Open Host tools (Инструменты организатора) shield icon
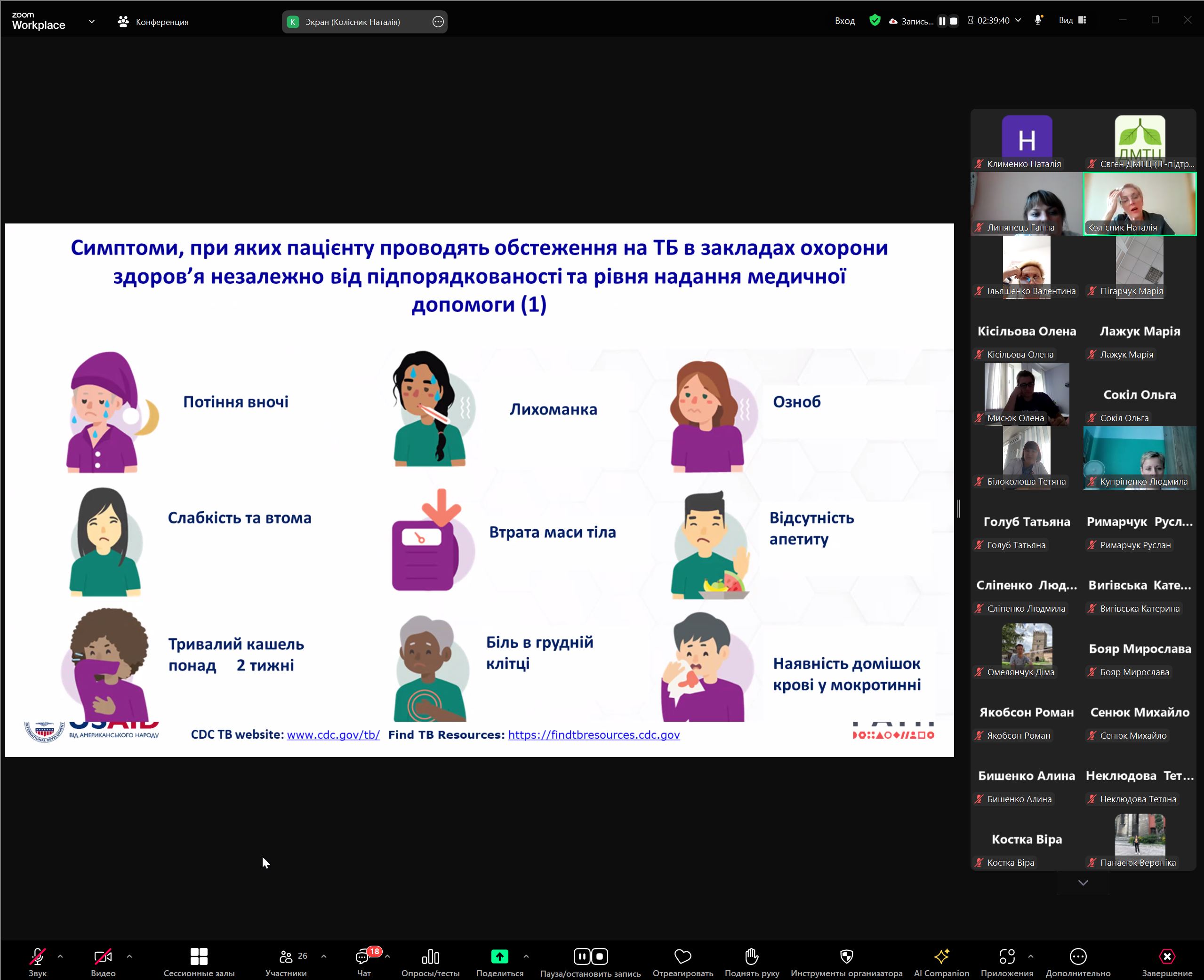 846,956
